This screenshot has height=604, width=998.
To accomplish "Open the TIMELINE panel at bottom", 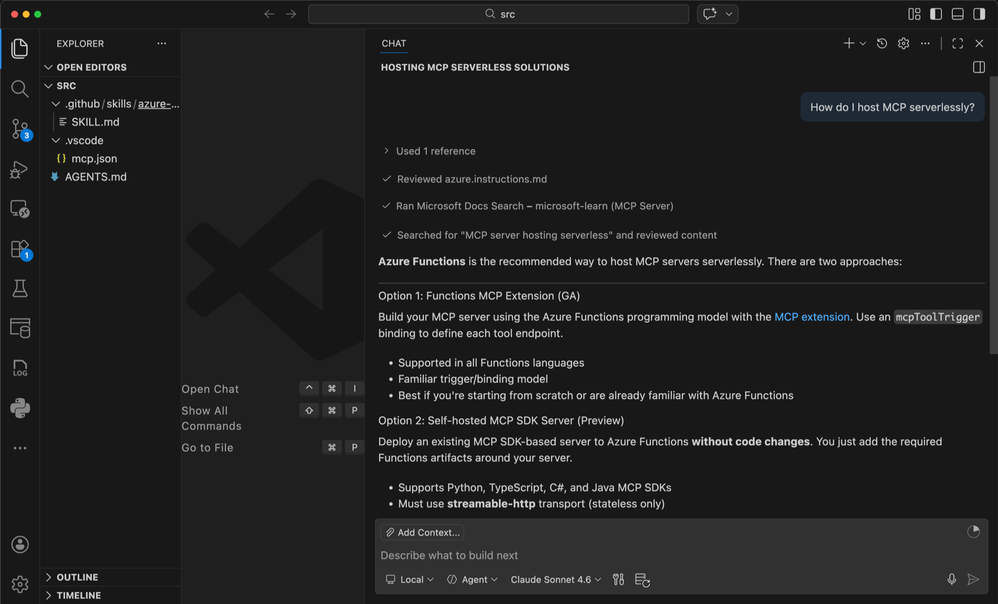I will [x=79, y=595].
